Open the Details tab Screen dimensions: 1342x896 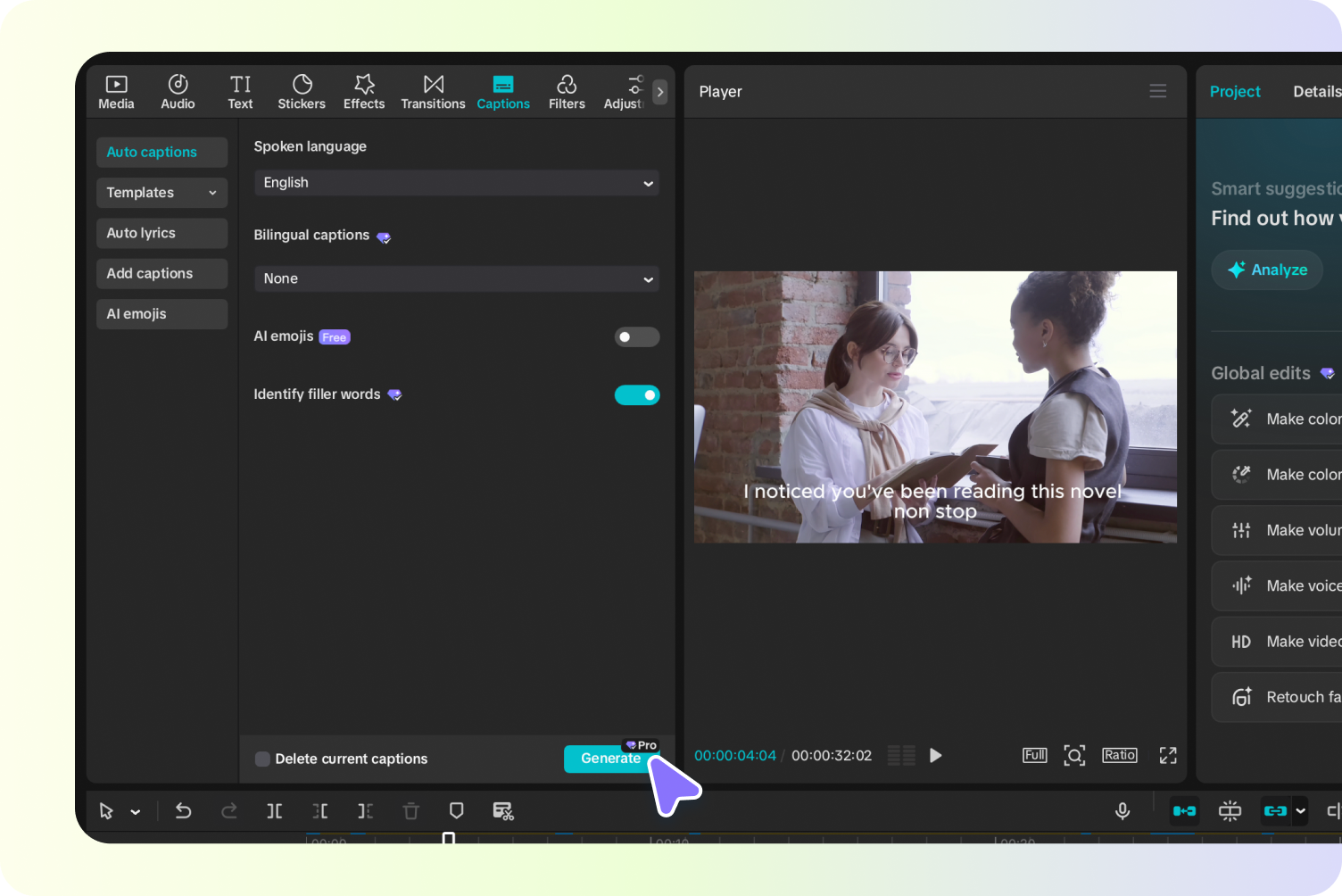pos(1318,91)
